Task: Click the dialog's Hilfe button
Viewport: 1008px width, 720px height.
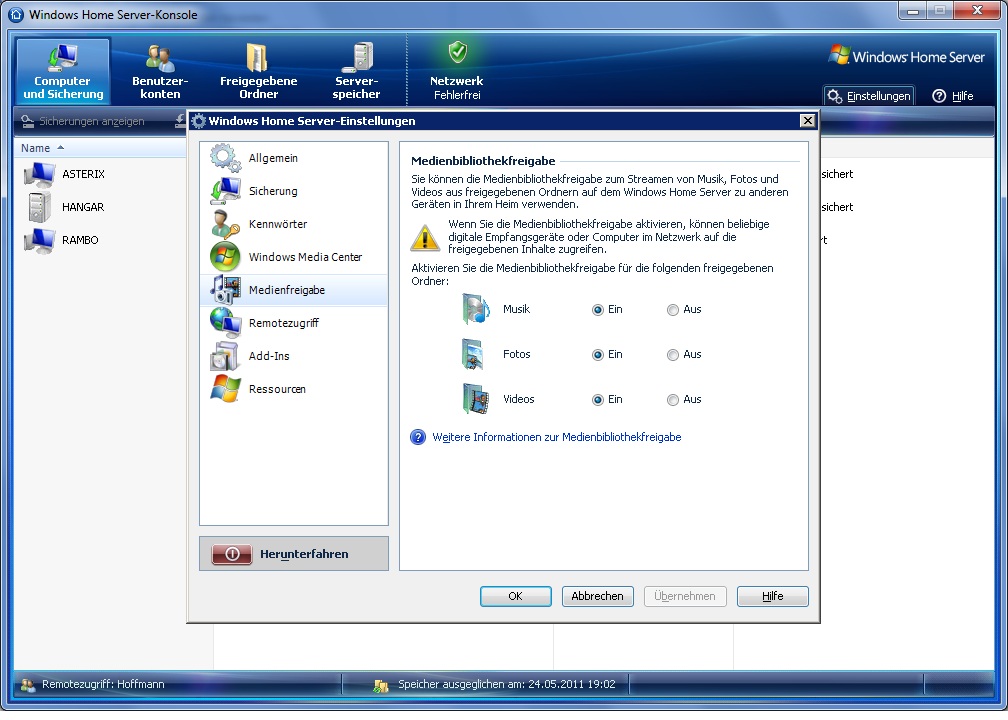Action: 772,596
